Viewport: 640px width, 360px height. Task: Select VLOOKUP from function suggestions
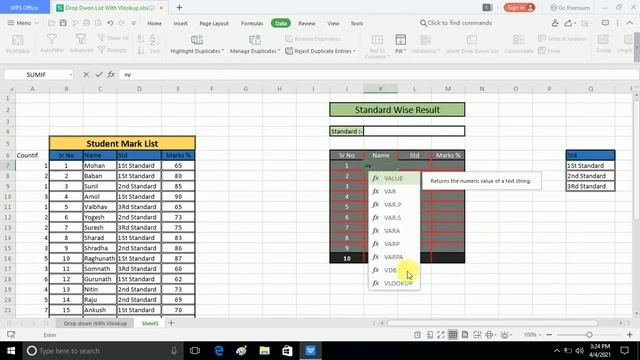pos(394,283)
